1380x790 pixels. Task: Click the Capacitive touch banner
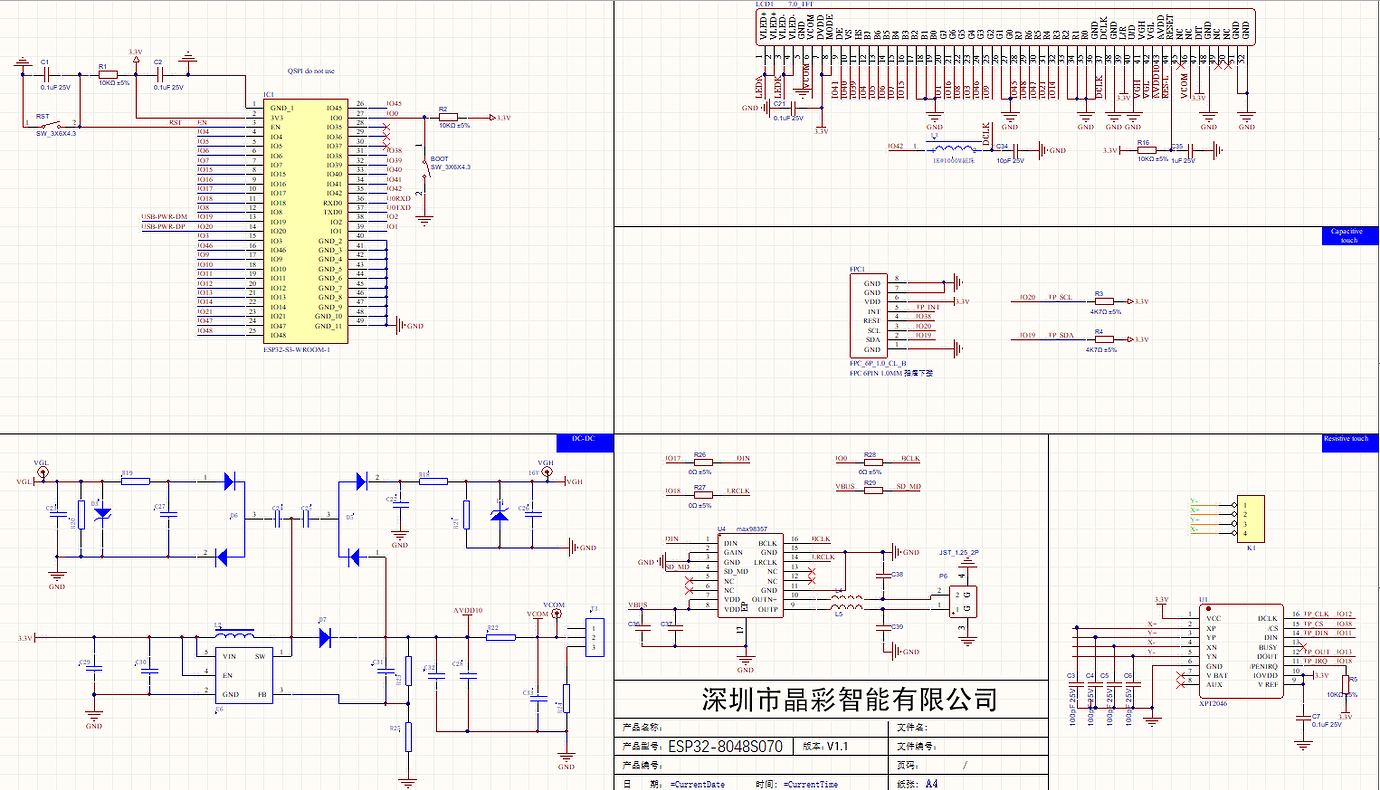click(x=1348, y=237)
